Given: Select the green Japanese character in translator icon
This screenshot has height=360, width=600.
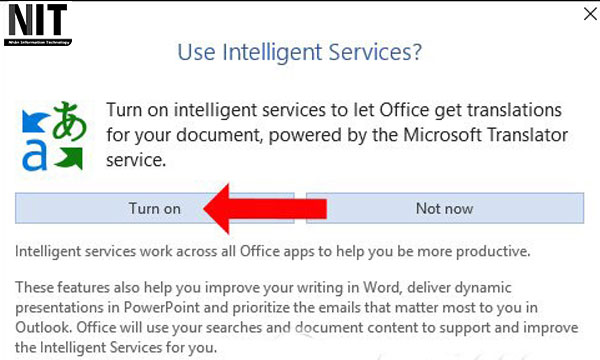Looking at the screenshot, I should coord(69,121).
